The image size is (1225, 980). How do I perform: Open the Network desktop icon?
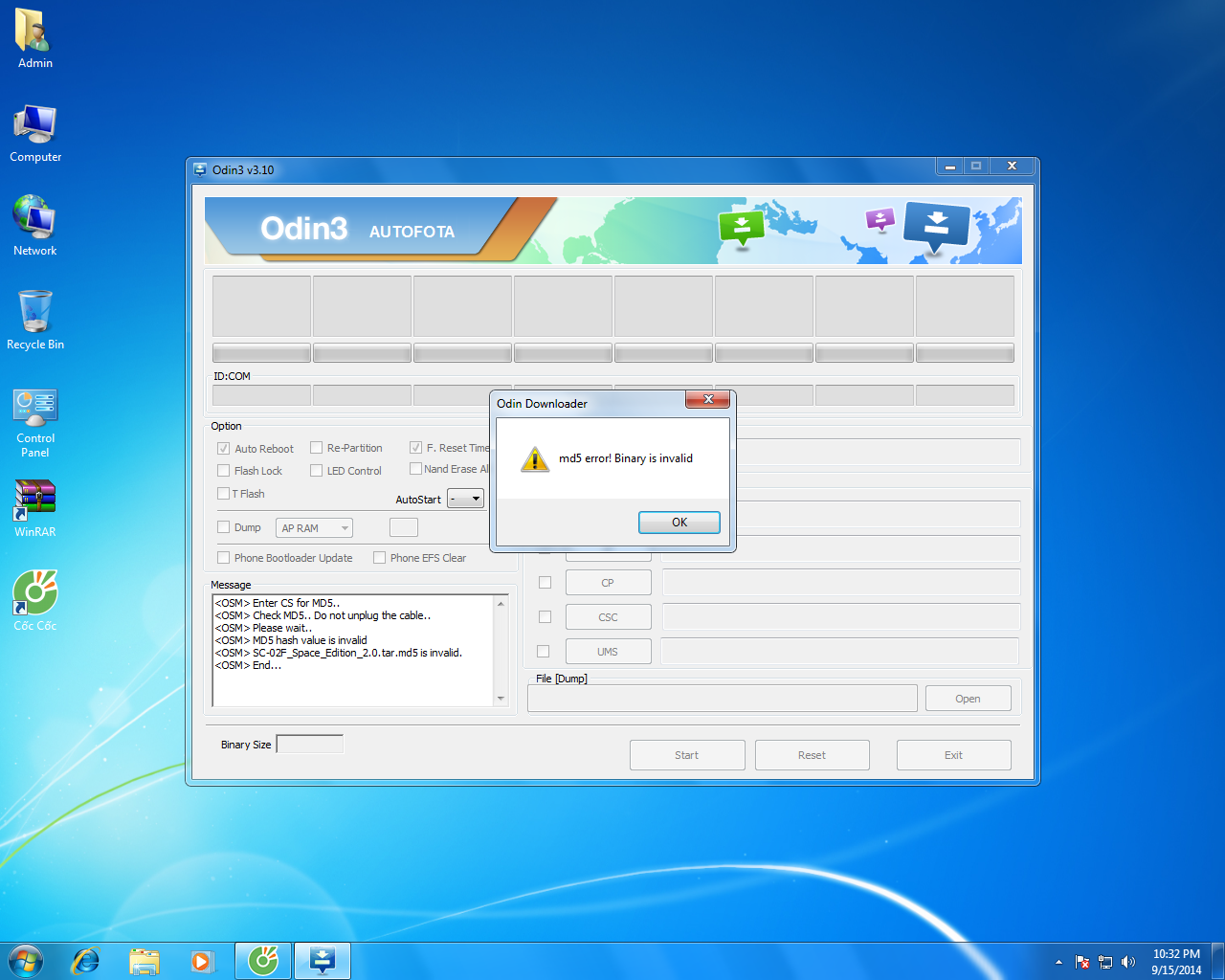click(35, 227)
